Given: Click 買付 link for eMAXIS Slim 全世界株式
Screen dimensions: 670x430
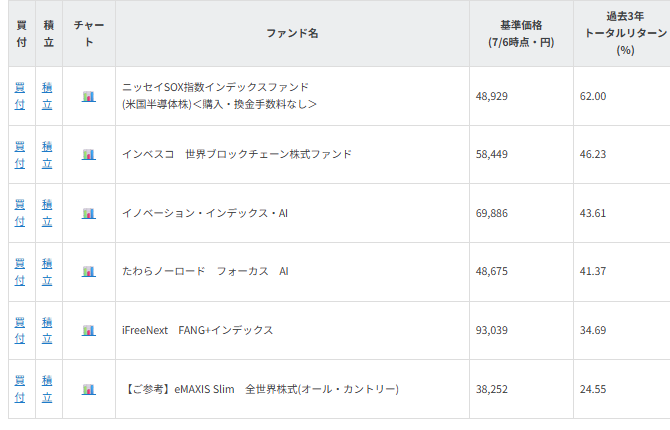Looking at the screenshot, I should click(x=20, y=389).
